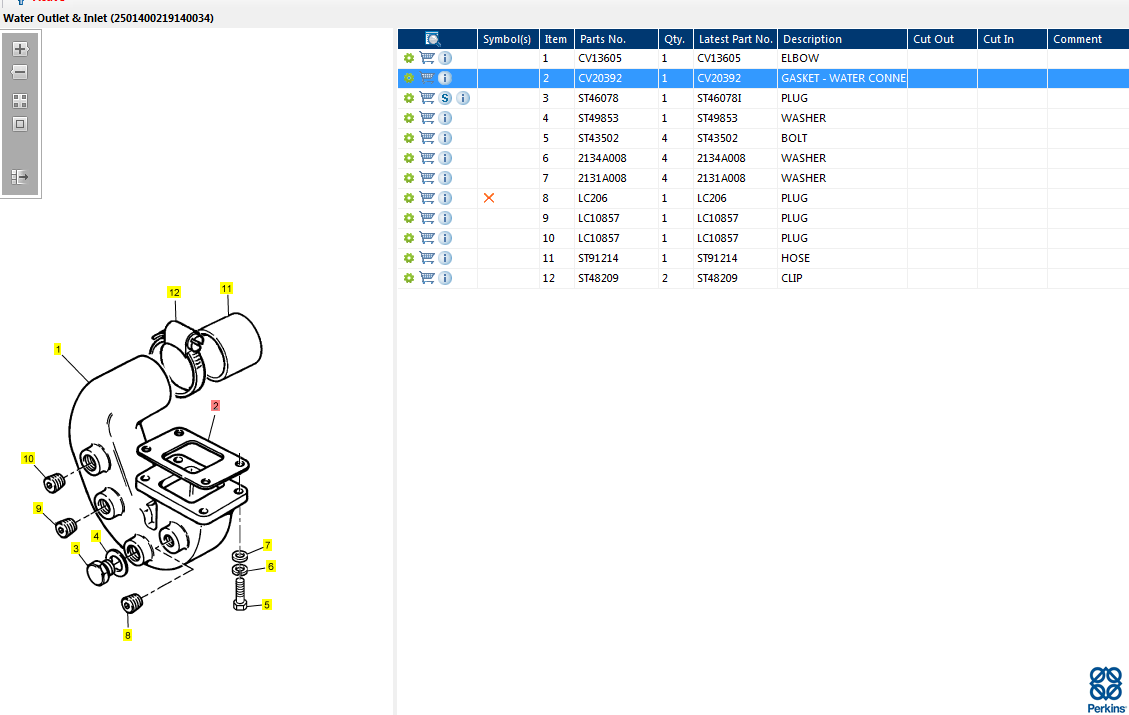
Task: Click the single square fit-view icon
Action: [x=20, y=124]
